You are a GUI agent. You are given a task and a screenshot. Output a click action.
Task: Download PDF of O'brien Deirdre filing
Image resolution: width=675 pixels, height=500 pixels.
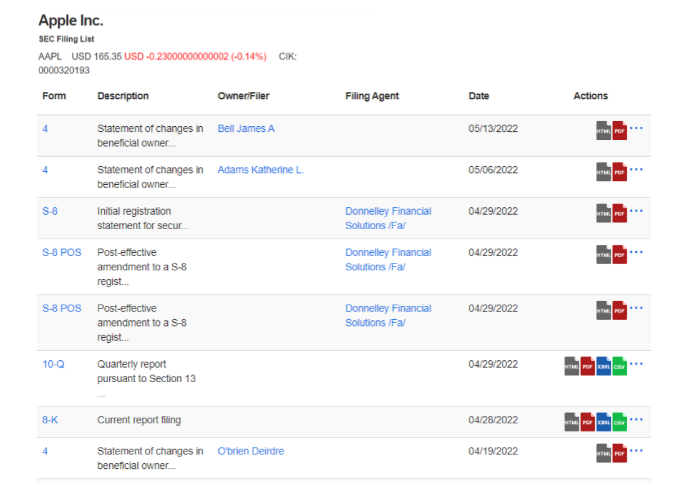(x=619, y=453)
